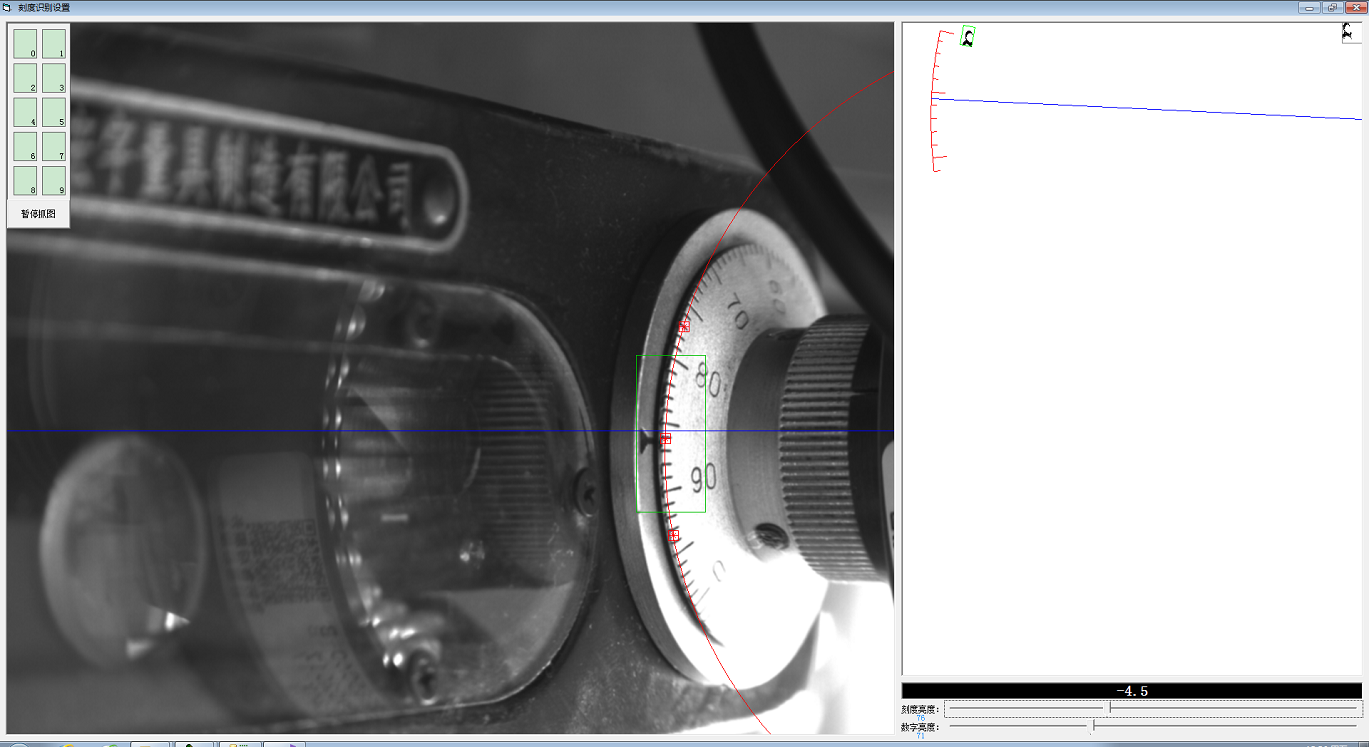Click the red marker on the blue line
This screenshot has width=1369, height=747.
click(666, 438)
